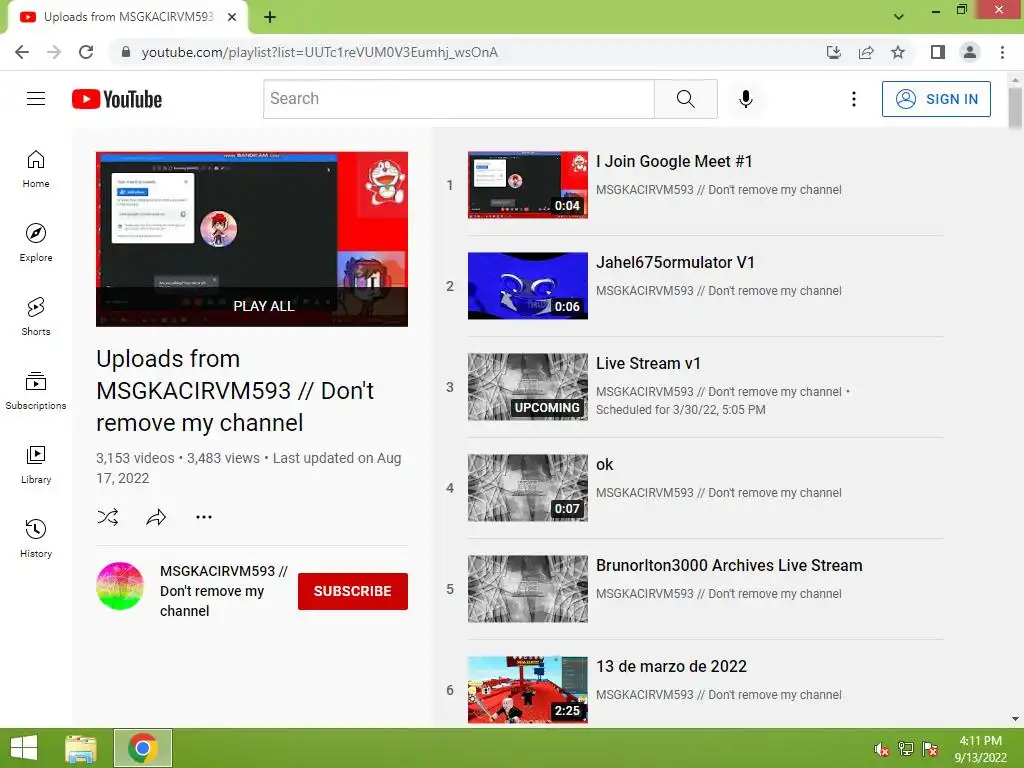Close the Uploads from MSGKACIRVM593 tab
The image size is (1024, 768).
point(232,17)
